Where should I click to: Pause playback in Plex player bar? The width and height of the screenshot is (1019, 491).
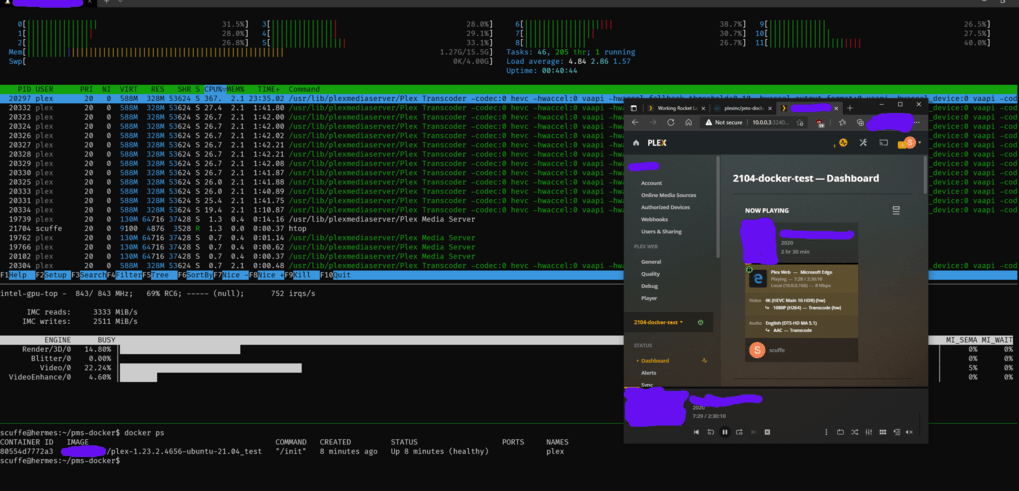(x=725, y=432)
